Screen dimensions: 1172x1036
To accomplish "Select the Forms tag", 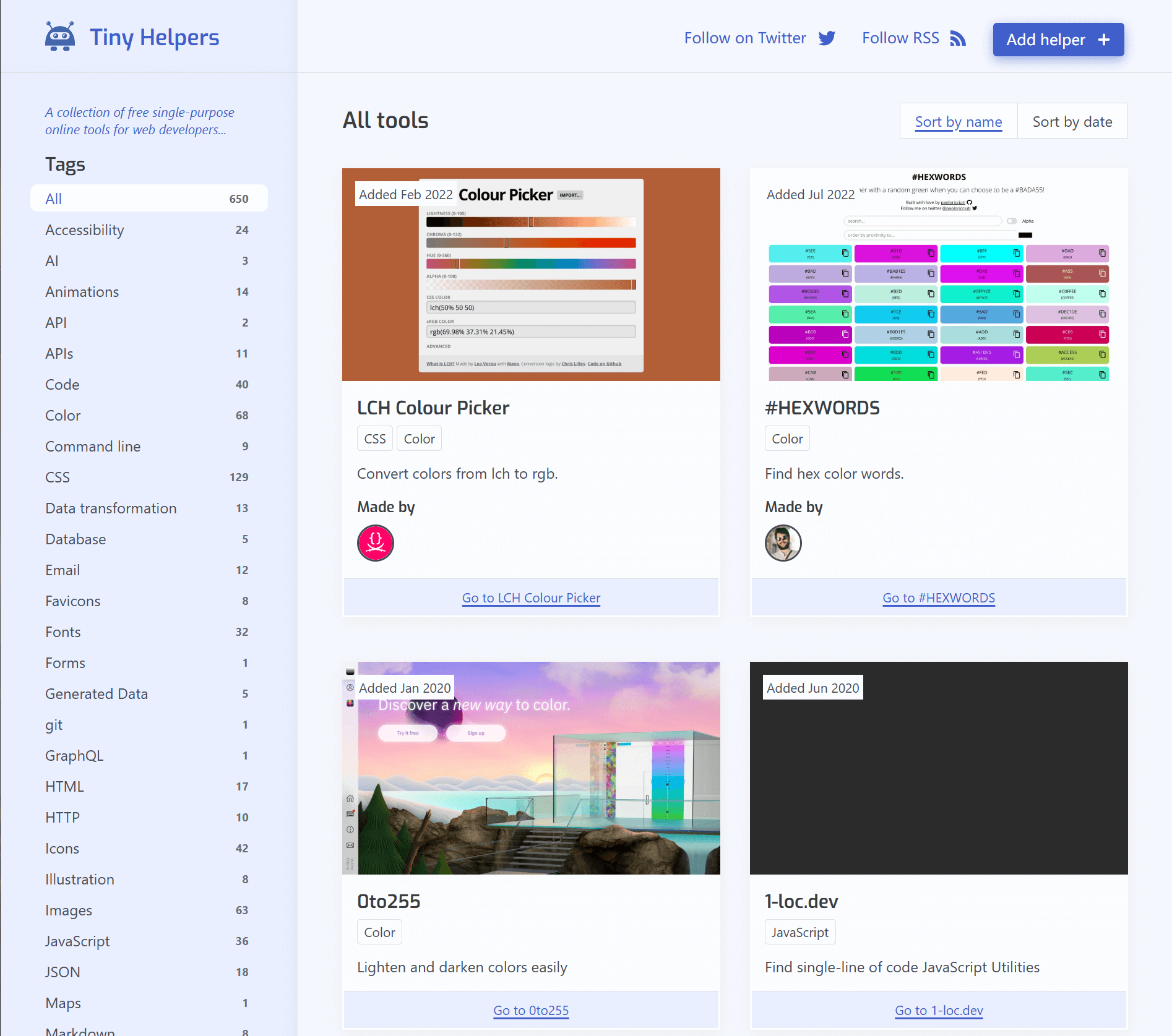I will tap(149, 662).
